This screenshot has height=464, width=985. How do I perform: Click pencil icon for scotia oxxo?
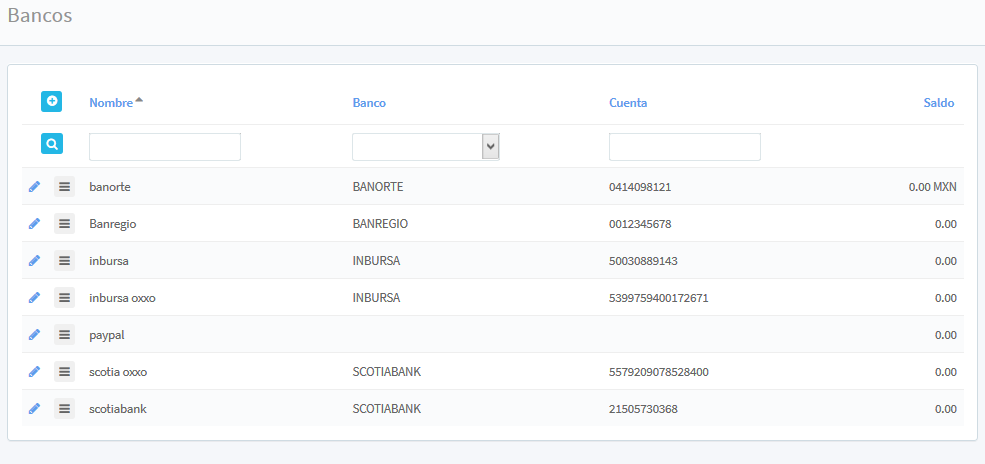[34, 372]
